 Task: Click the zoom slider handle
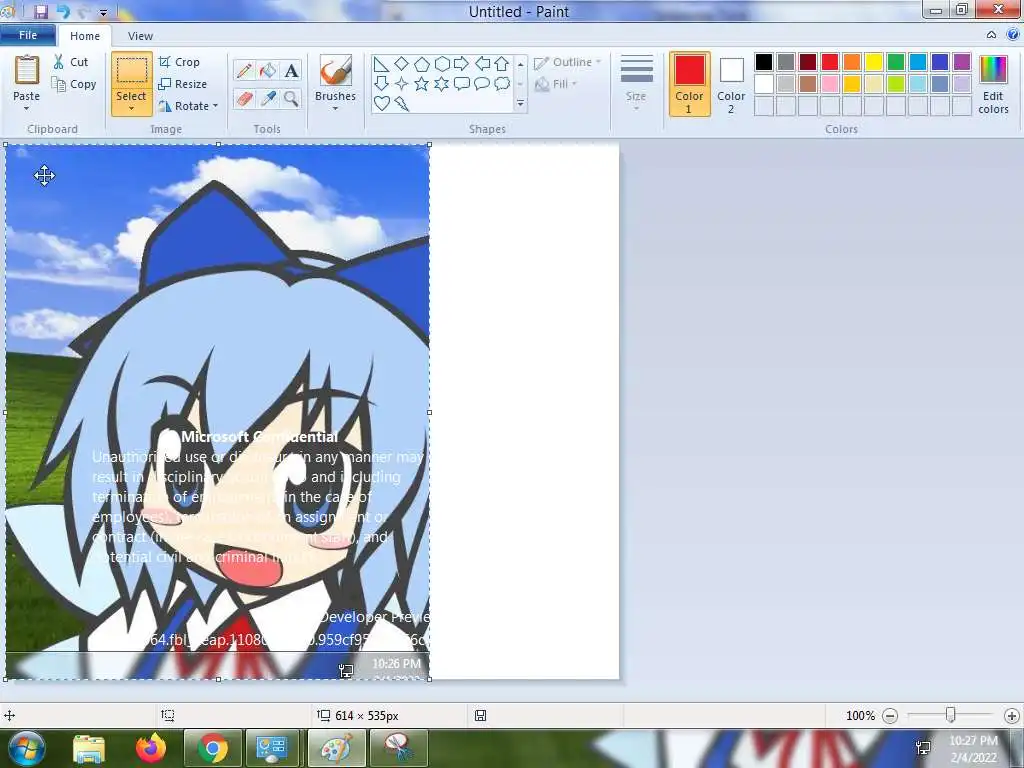(x=951, y=715)
